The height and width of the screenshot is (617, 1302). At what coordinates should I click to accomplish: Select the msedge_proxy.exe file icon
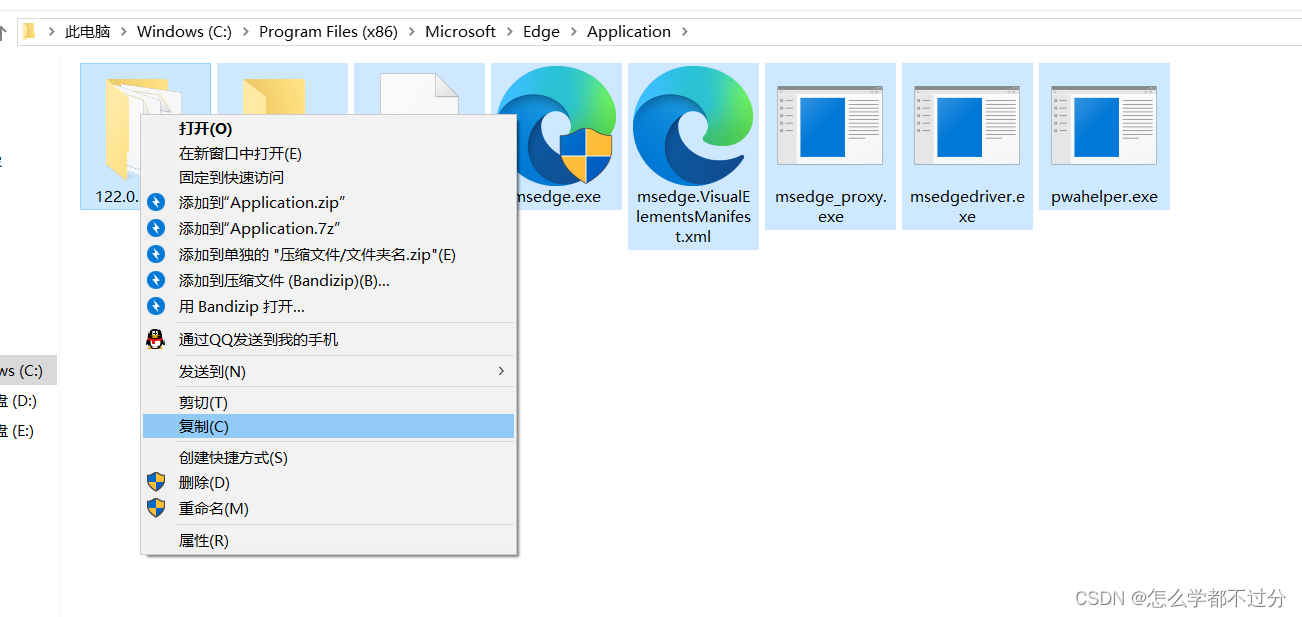tap(830, 125)
